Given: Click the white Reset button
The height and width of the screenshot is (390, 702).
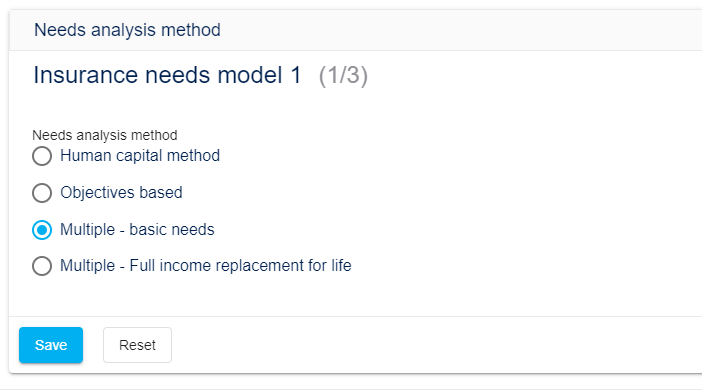Looking at the screenshot, I should tap(137, 345).
